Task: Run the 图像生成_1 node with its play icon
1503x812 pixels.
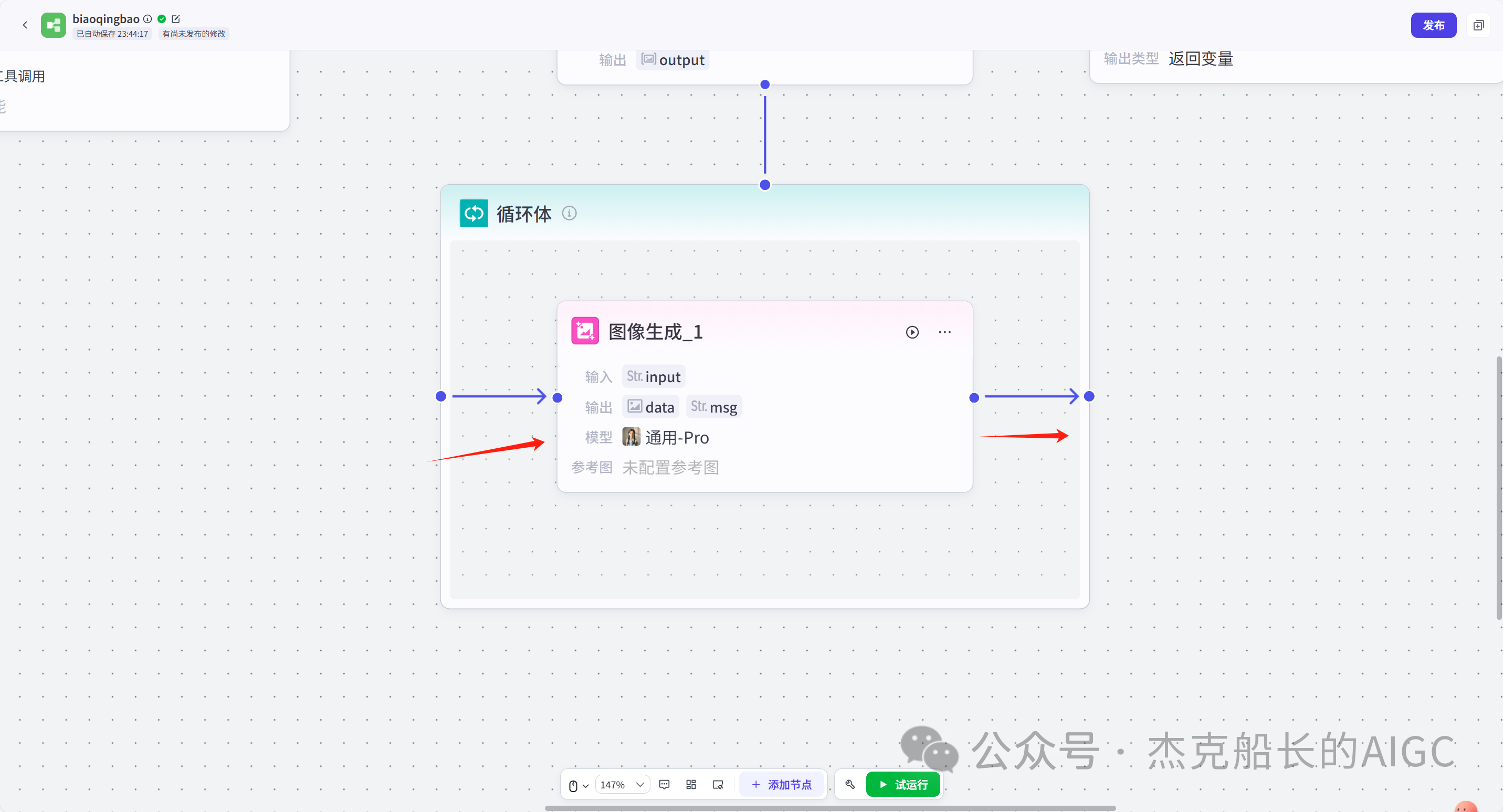Action: click(x=912, y=332)
